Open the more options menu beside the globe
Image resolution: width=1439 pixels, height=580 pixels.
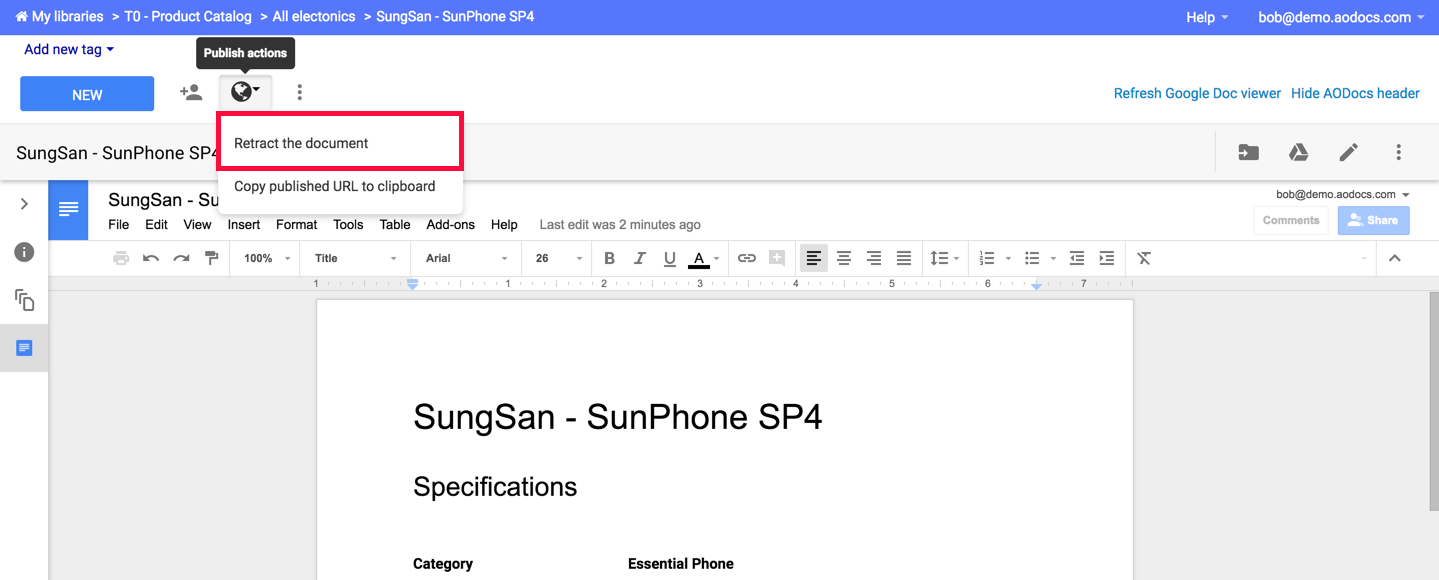tap(299, 93)
